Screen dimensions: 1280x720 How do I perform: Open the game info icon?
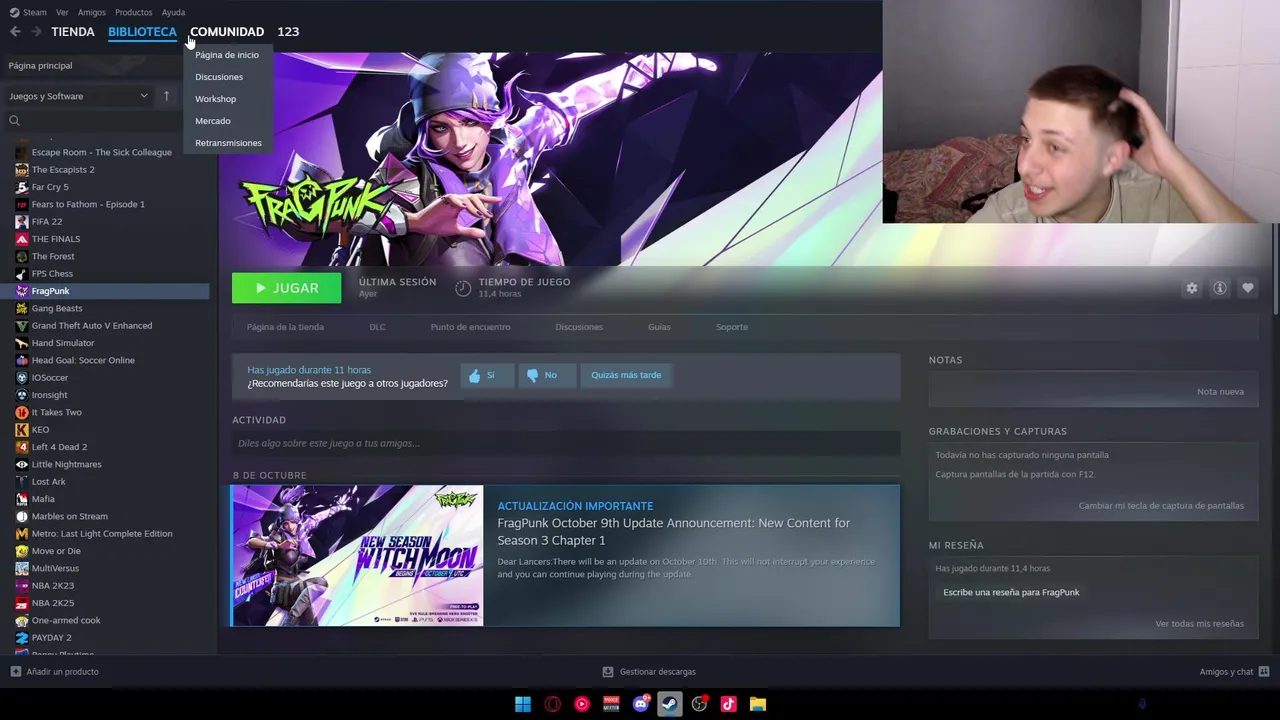click(1220, 288)
